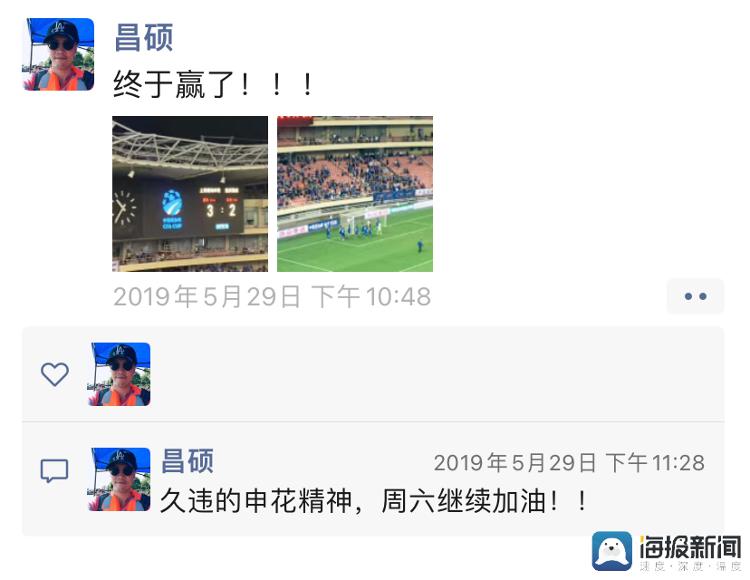Open 昌硕's profile avatar at top
Viewport: 750px width, 580px height.
pyautogui.click(x=58, y=54)
